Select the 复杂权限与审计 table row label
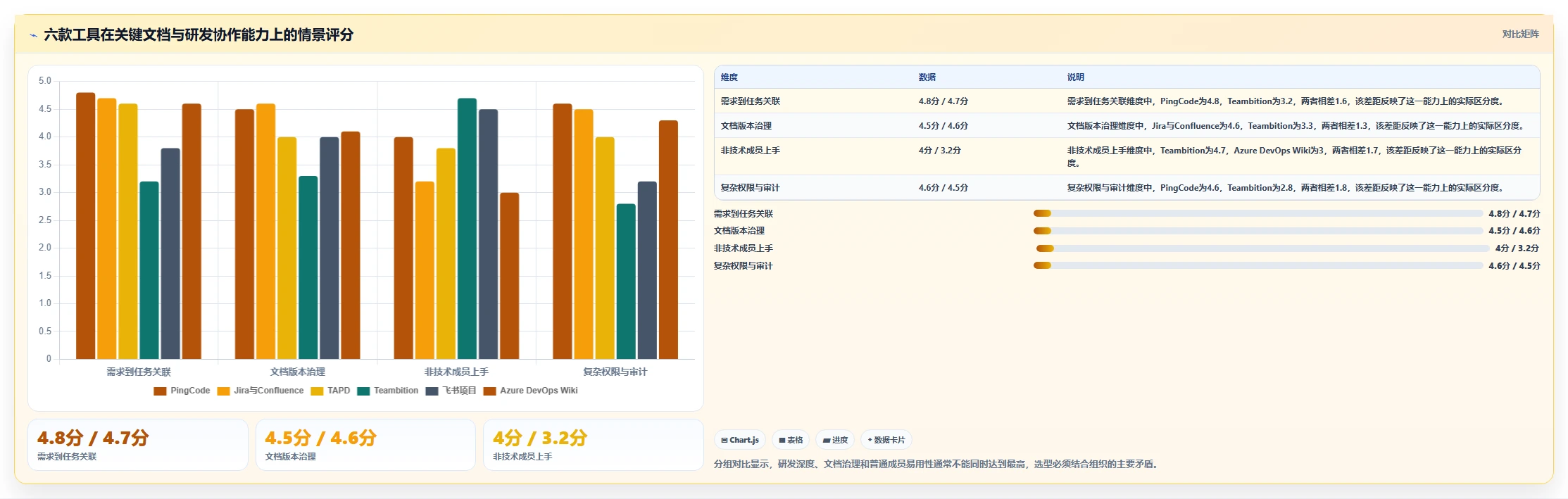Screen dimensions: 1568x499 click(x=751, y=188)
